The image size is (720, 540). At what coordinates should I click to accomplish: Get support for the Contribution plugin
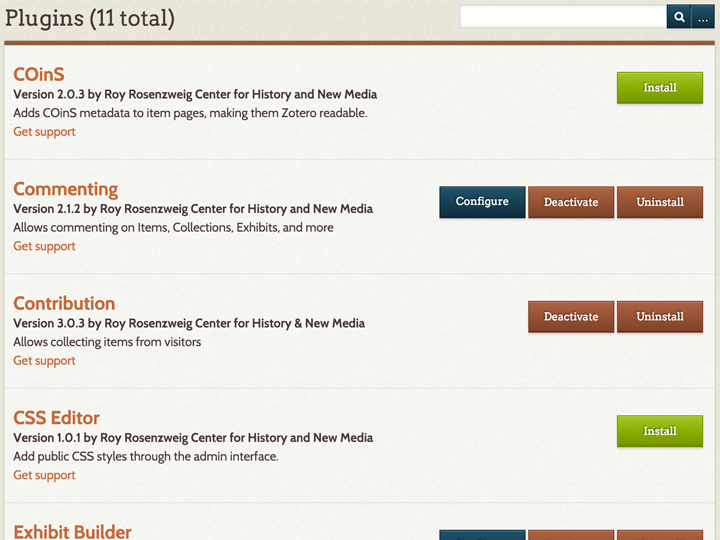pyautogui.click(x=45, y=360)
